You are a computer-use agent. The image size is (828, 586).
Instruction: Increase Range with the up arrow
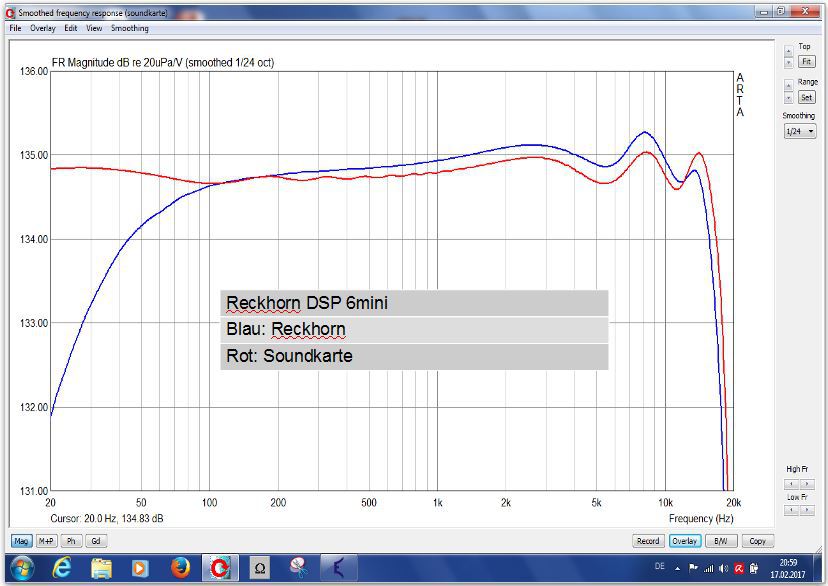[x=788, y=86]
